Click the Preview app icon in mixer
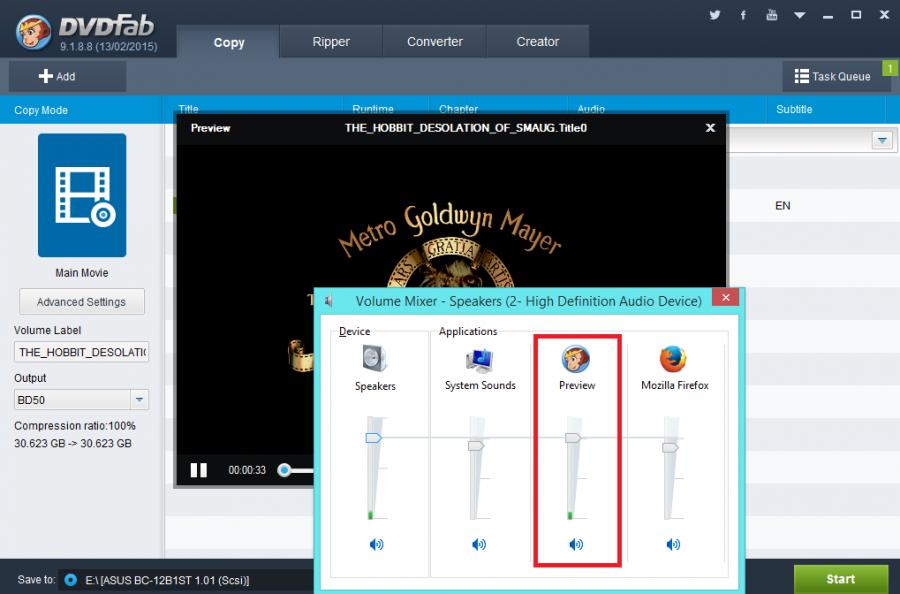This screenshot has width=900, height=594. point(576,359)
